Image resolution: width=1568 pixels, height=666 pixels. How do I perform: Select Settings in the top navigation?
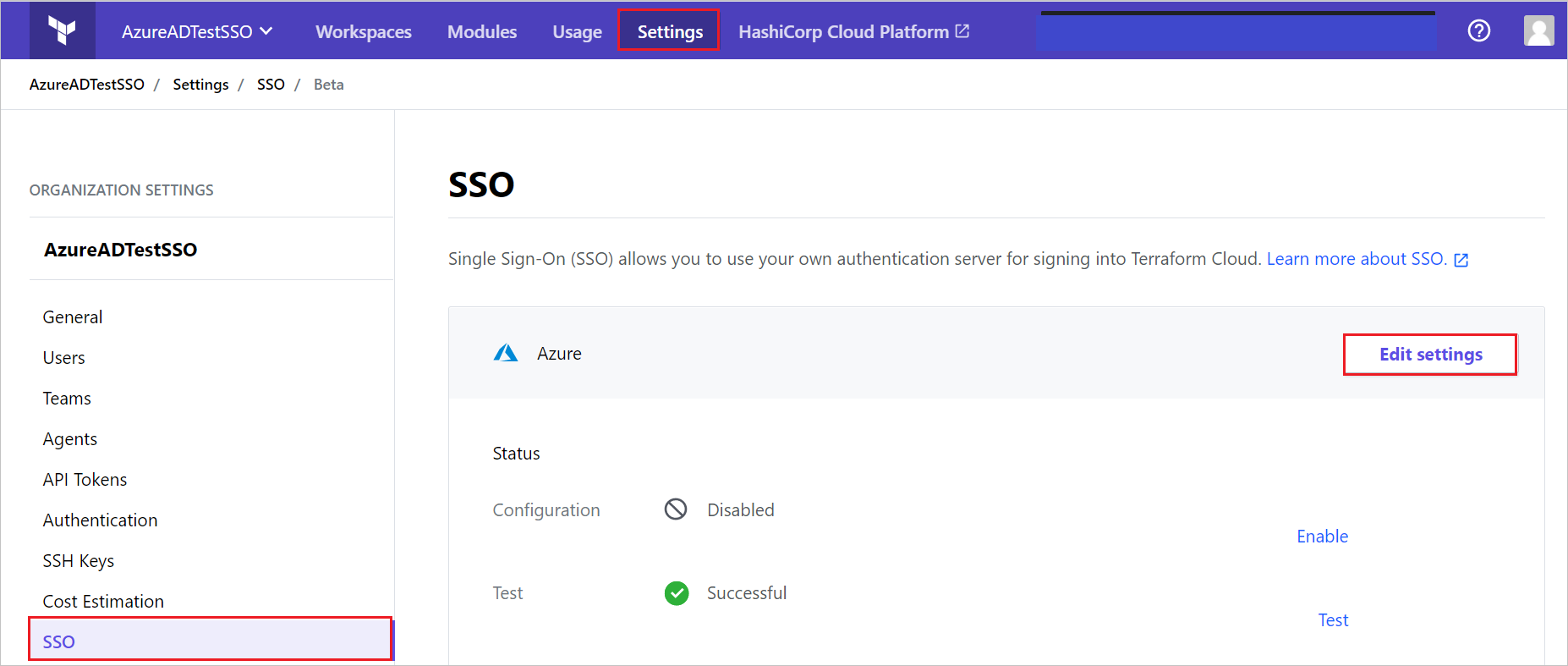coord(670,32)
